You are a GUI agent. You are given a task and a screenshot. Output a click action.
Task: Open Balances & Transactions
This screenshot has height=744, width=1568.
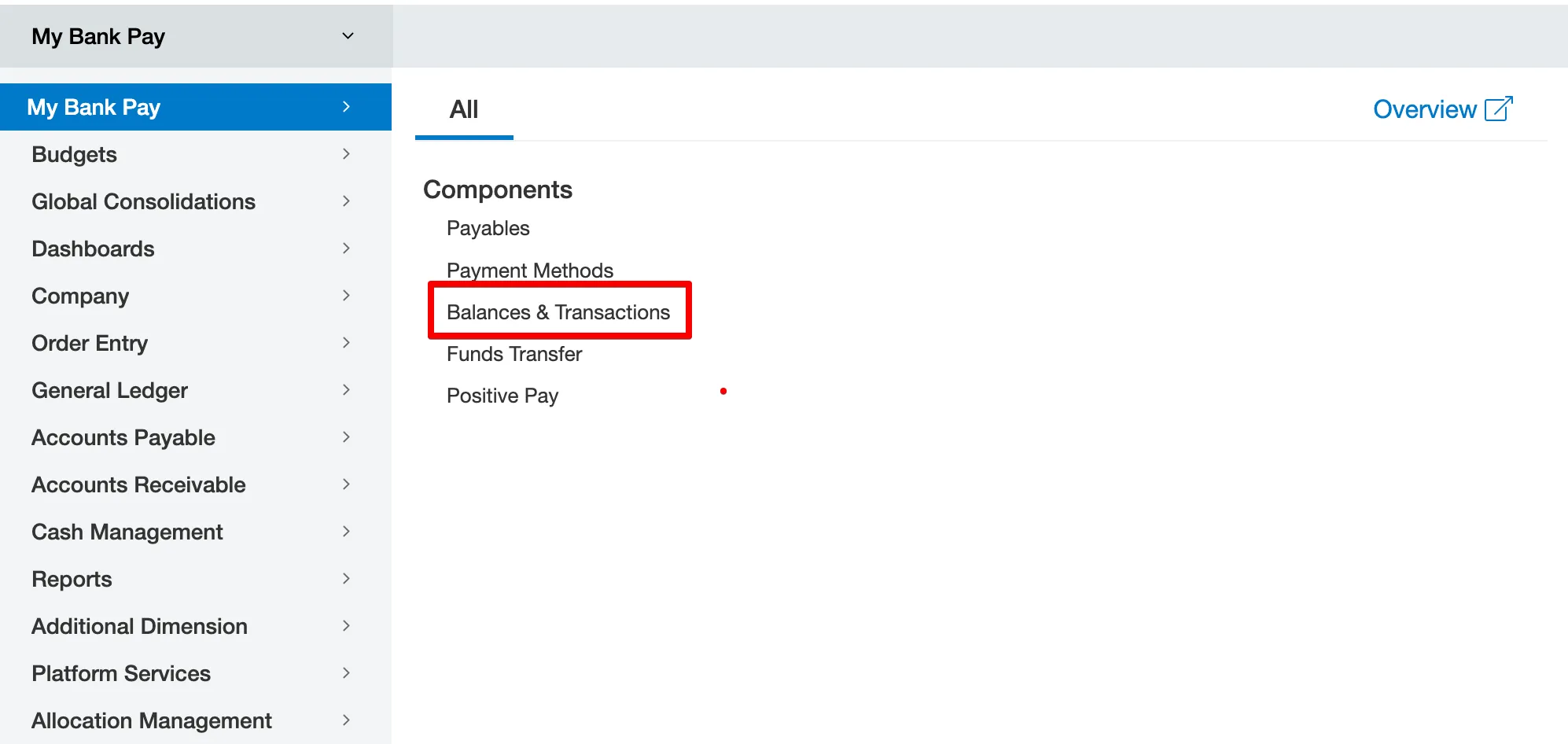coord(558,312)
